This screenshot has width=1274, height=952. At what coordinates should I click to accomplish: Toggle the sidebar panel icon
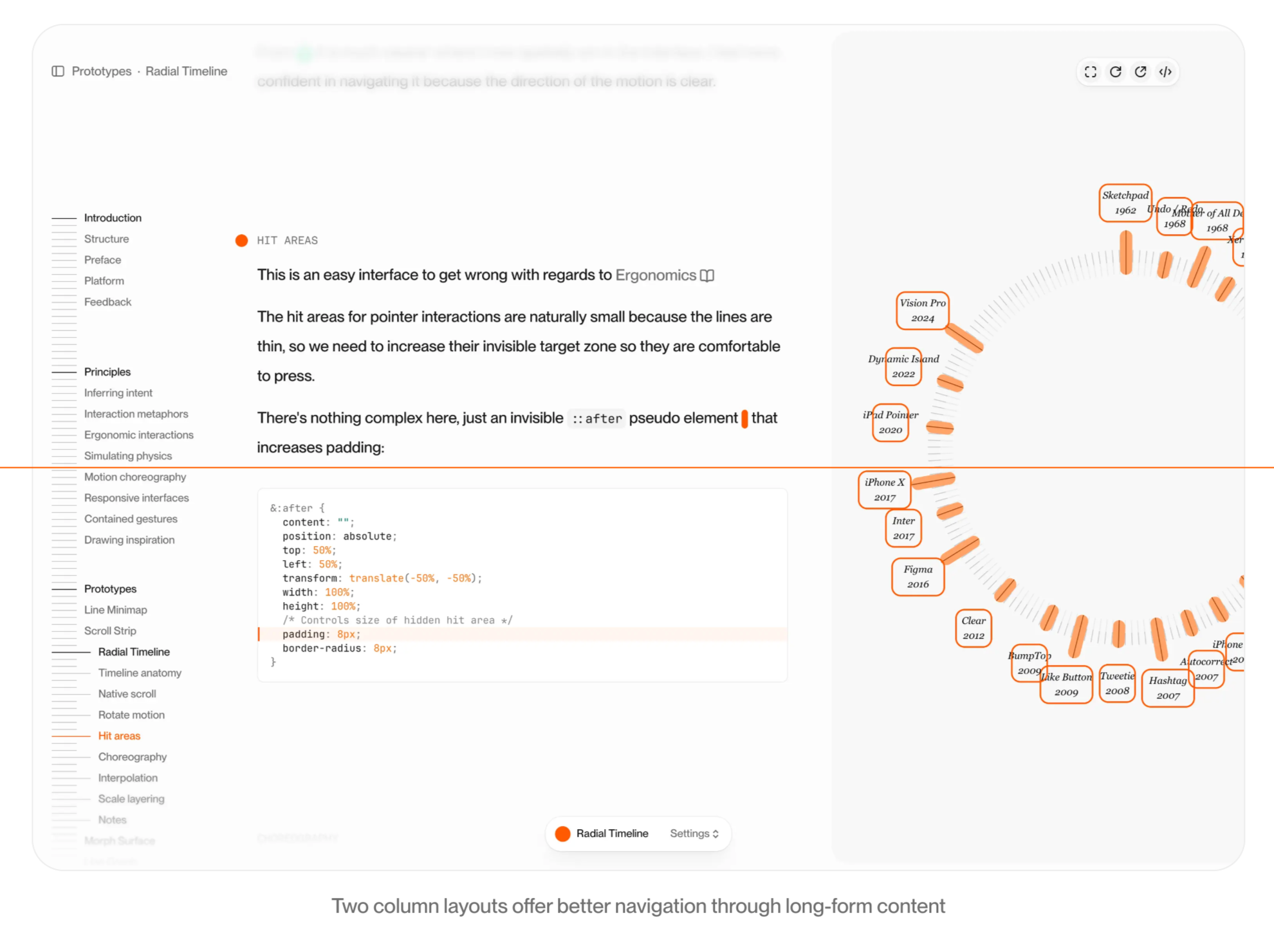(x=58, y=71)
